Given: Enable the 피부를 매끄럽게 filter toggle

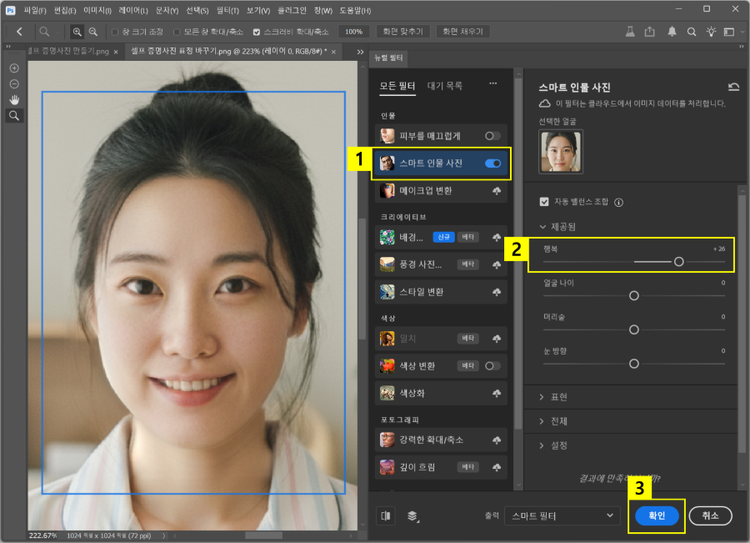Looking at the screenshot, I should tap(492, 135).
